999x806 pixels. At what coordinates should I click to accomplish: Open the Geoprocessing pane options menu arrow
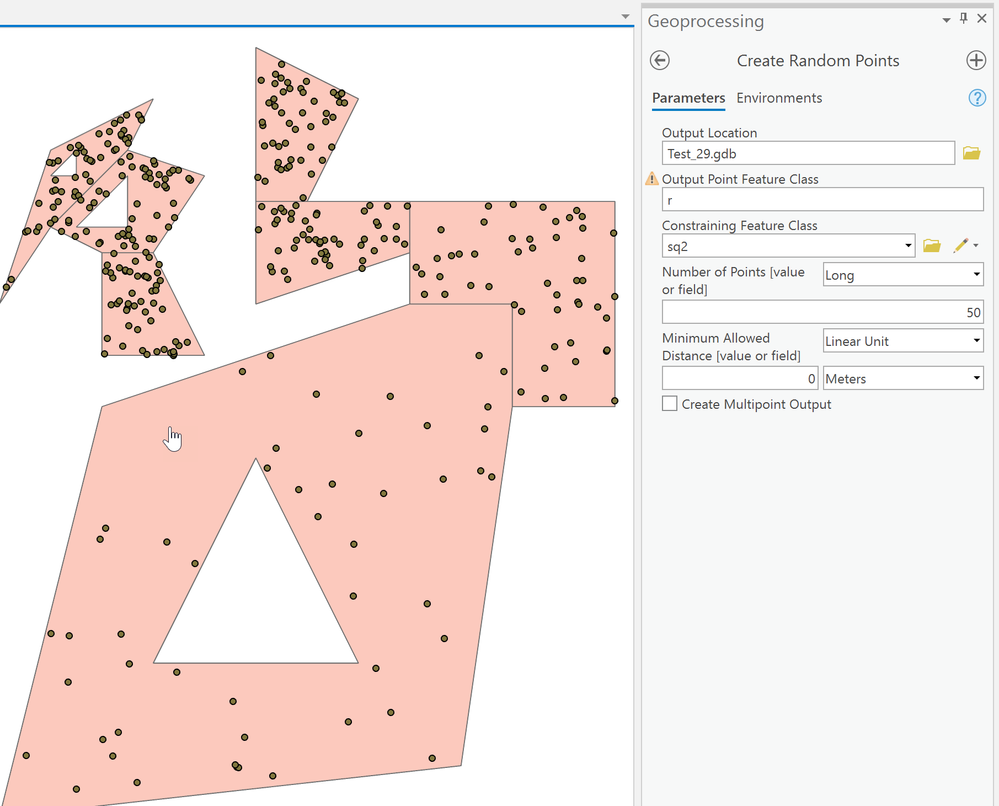pyautogui.click(x=946, y=20)
